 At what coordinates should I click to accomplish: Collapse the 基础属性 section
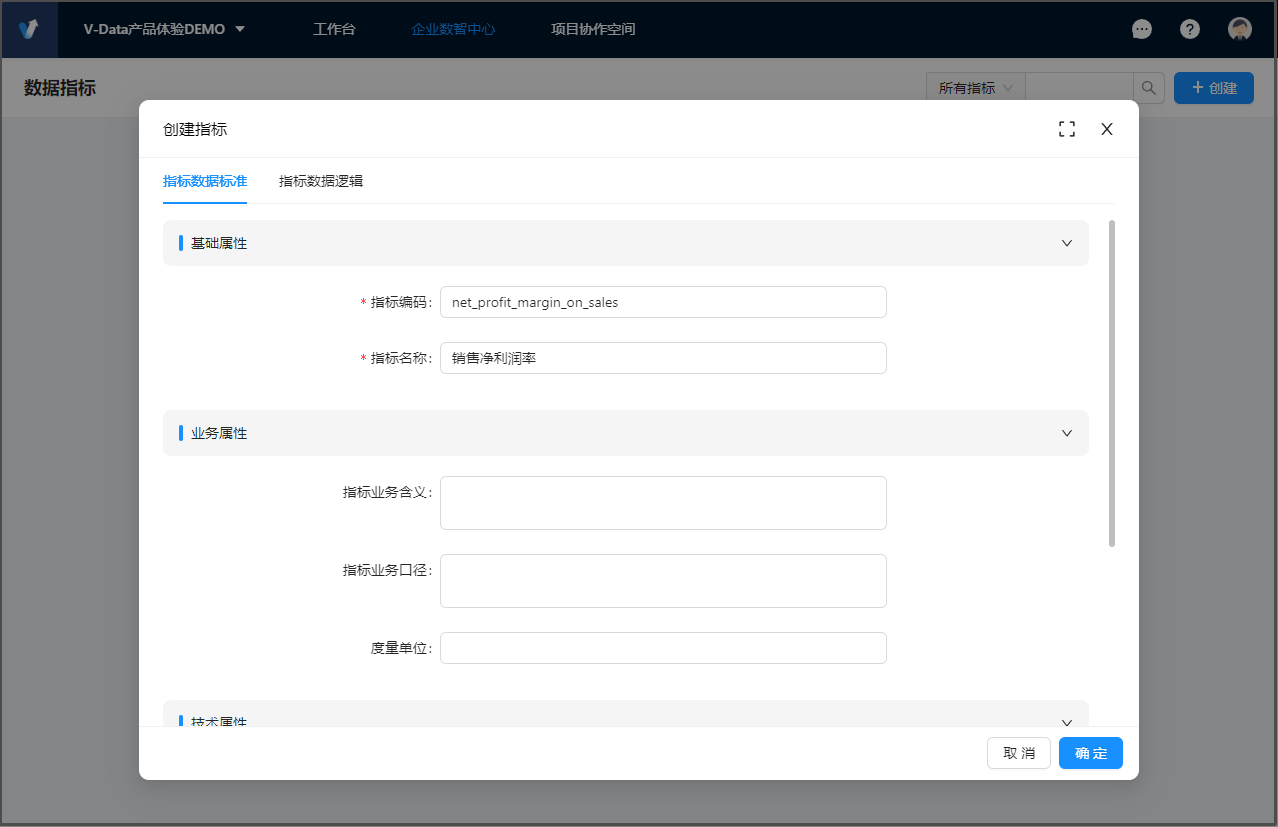pos(1067,243)
